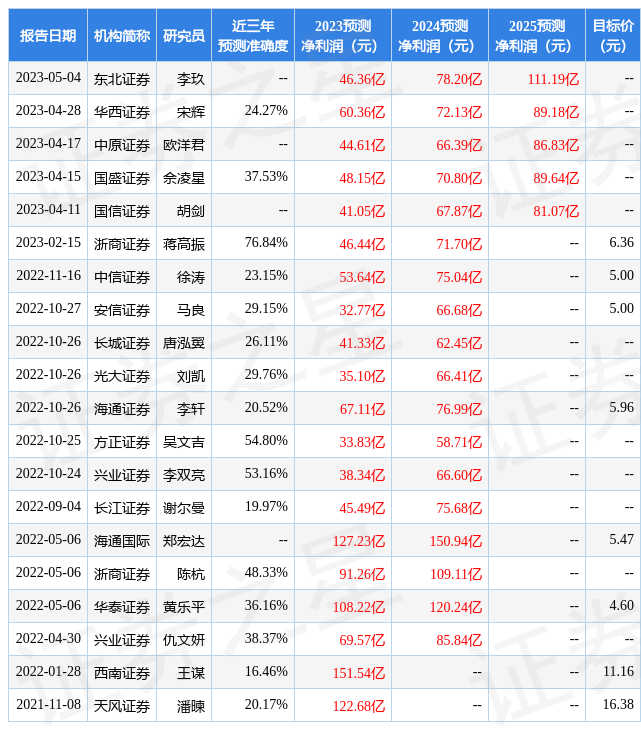The width and height of the screenshot is (641, 730).
Task: Select the 国盛证券 institution cell
Action: coord(122,178)
